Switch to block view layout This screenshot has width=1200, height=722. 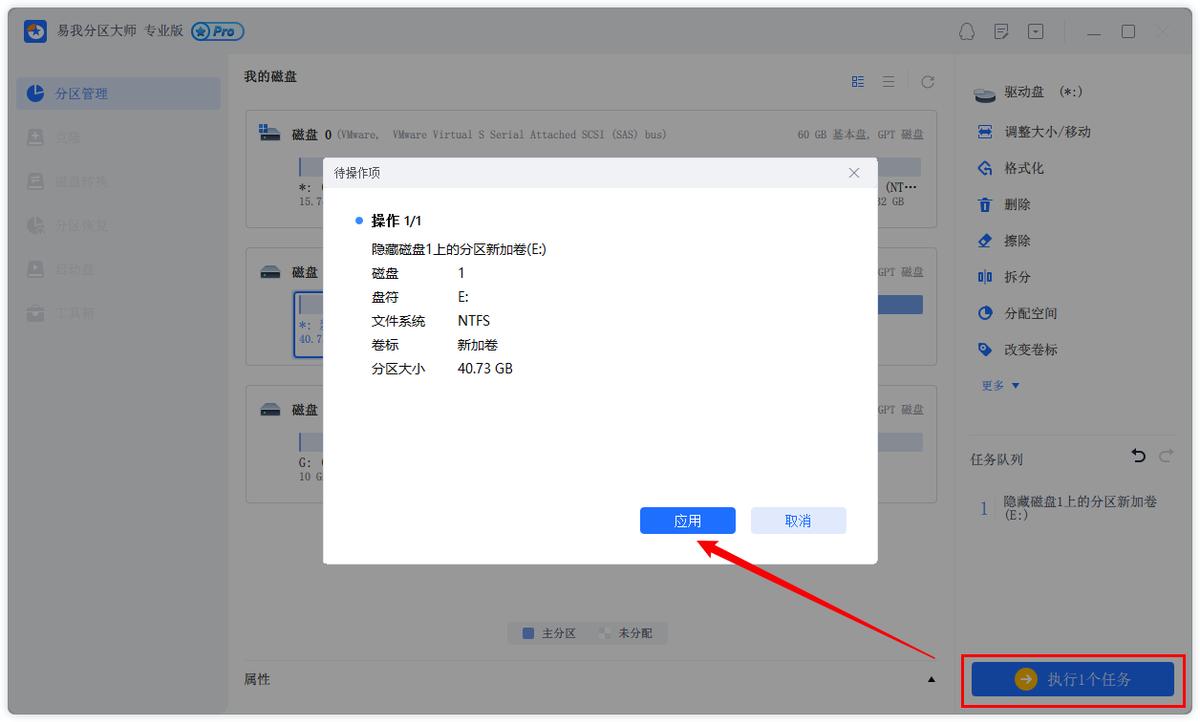click(x=857, y=81)
